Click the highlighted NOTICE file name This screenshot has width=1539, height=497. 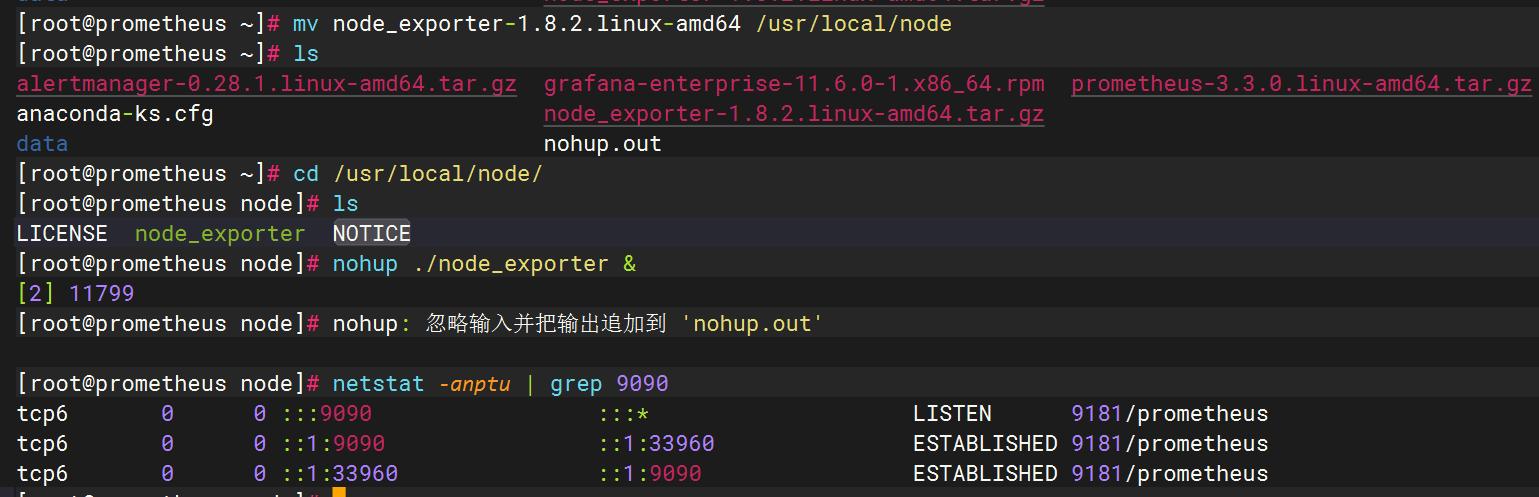click(372, 234)
